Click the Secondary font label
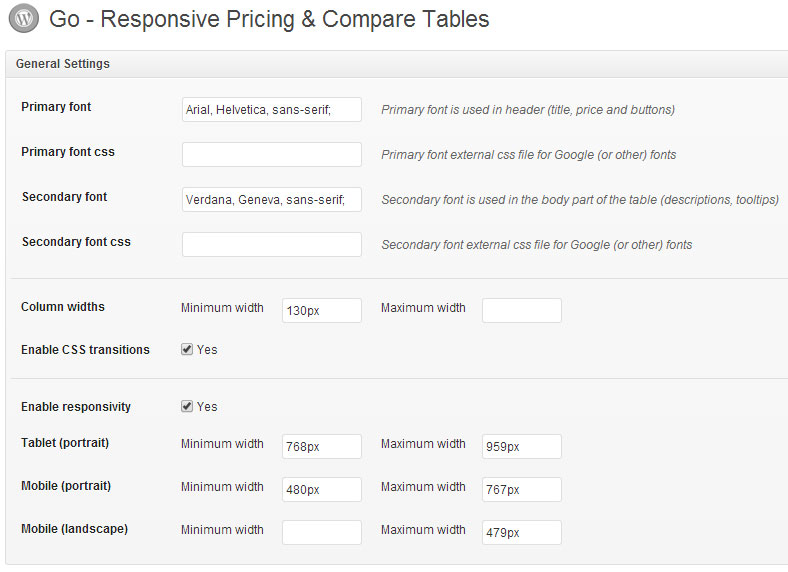The width and height of the screenshot is (788, 572). [64, 197]
